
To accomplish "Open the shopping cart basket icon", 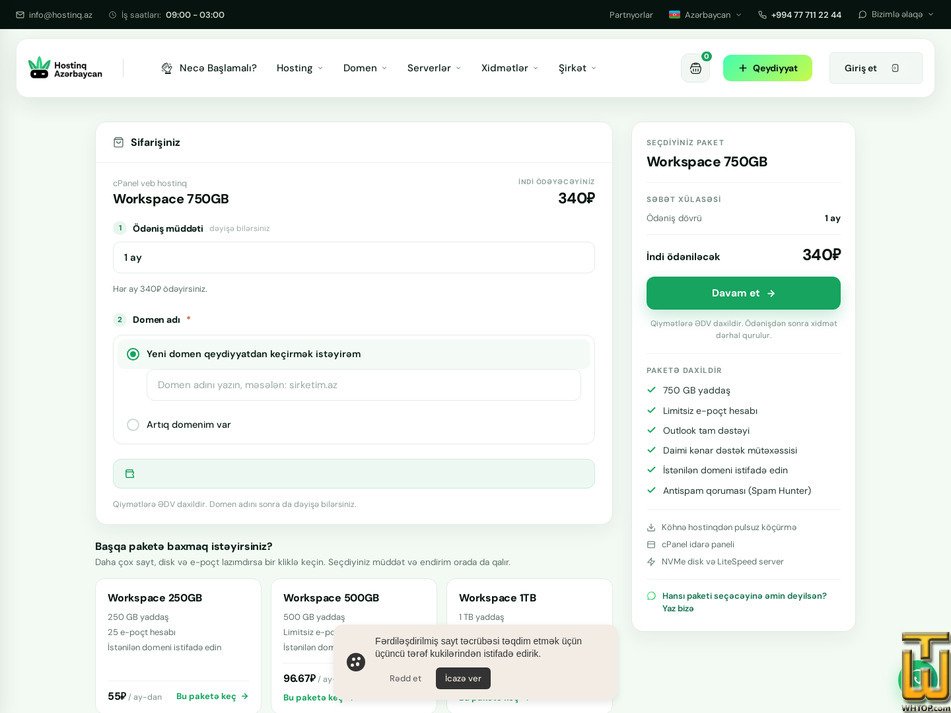I will point(695,69).
